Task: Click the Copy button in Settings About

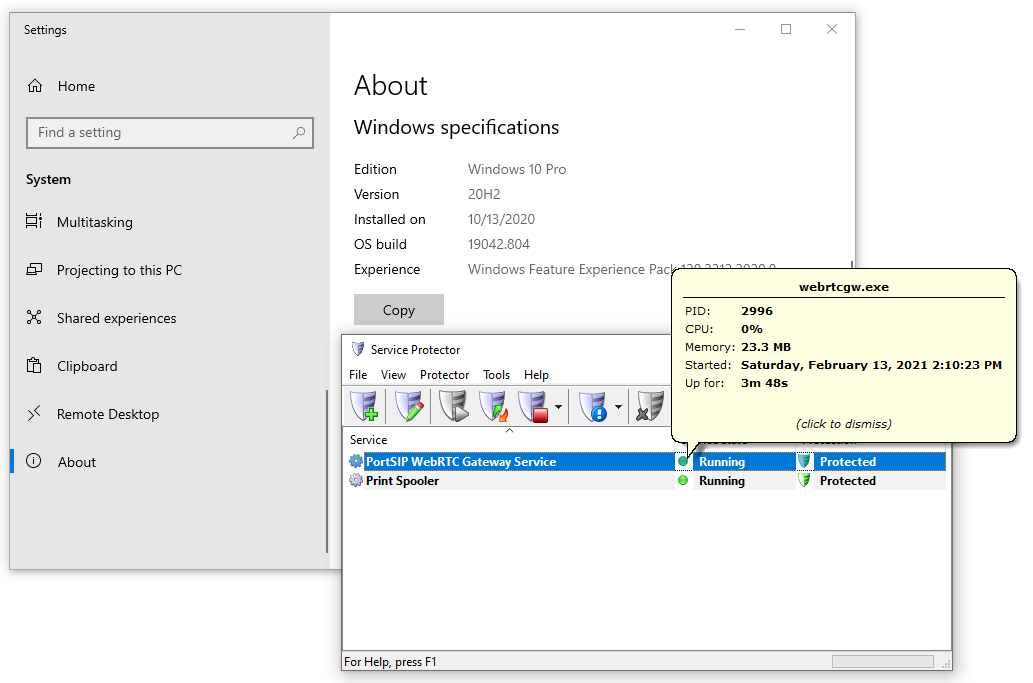Action: click(x=399, y=310)
